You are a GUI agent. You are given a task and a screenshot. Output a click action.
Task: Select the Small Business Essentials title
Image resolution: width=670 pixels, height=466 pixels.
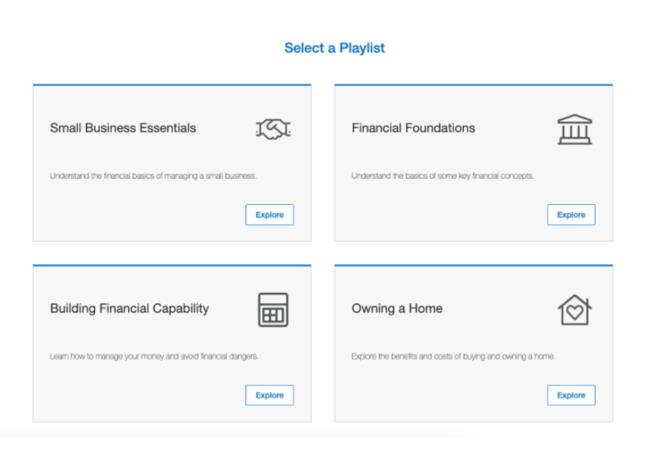[x=123, y=128]
